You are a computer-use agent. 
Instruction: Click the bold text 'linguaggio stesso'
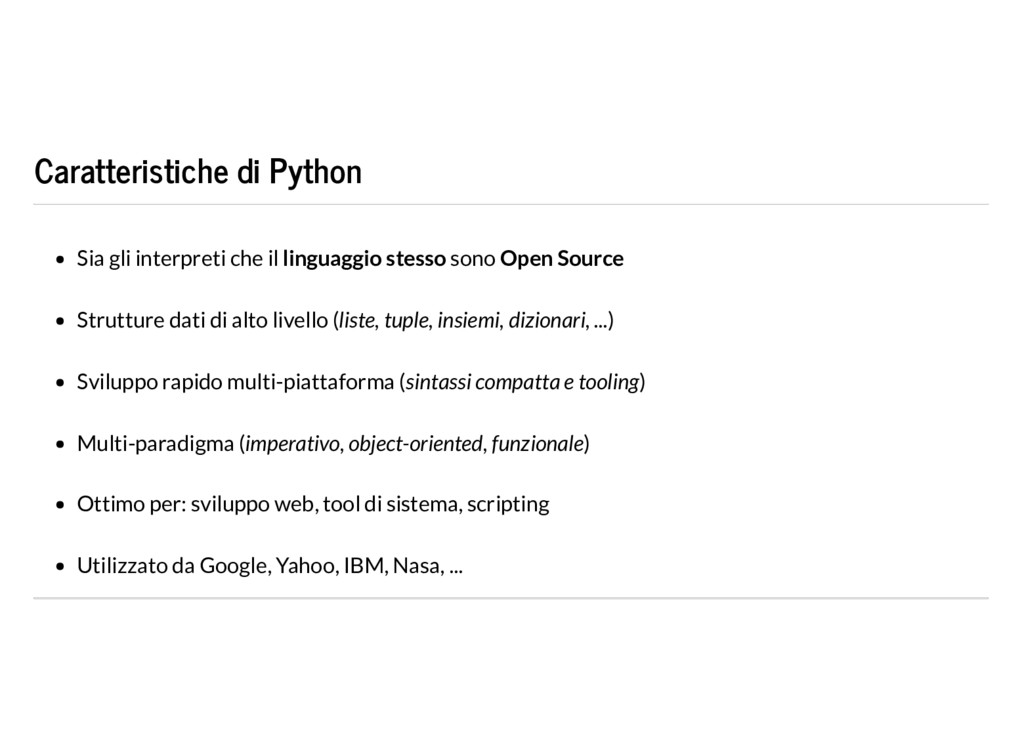(x=364, y=259)
